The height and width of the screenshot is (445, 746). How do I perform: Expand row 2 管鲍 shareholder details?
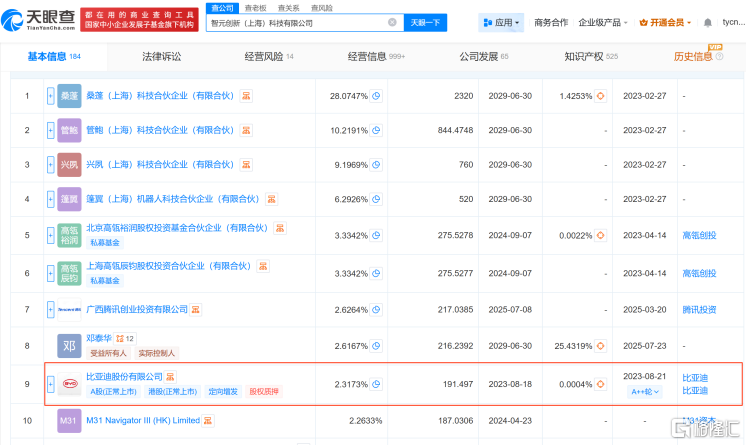(50, 130)
